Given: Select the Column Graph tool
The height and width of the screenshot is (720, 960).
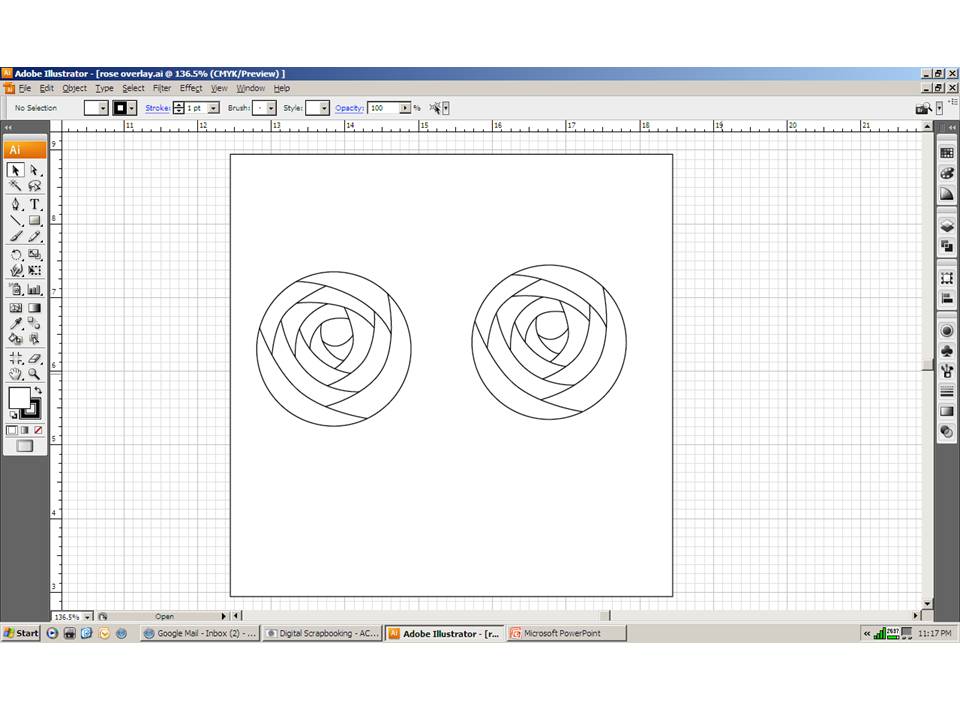Looking at the screenshot, I should [x=34, y=289].
